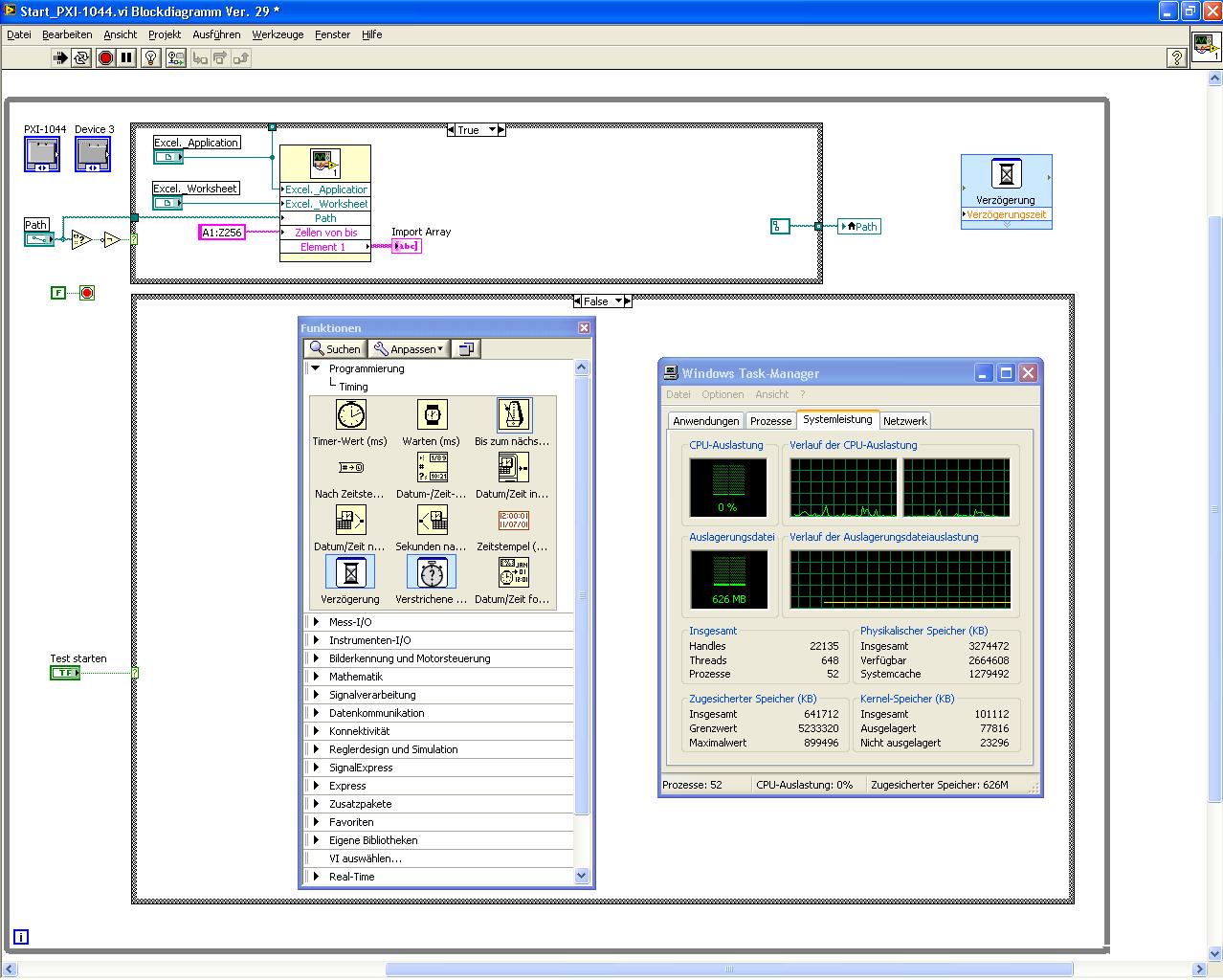
Task: Click the Anpassen button in the palette
Action: (409, 349)
